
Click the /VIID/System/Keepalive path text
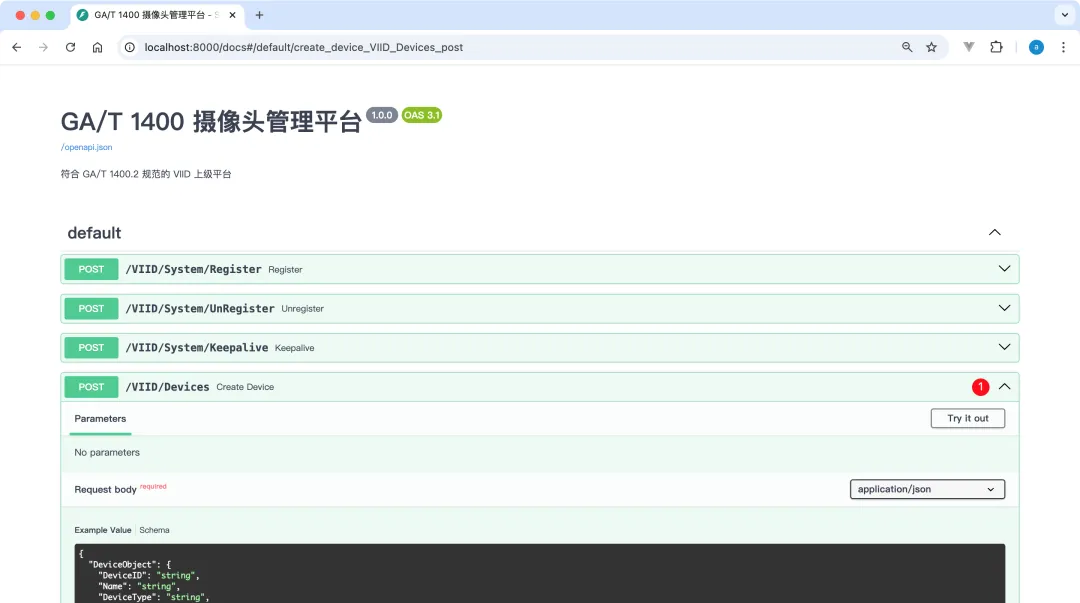197,348
